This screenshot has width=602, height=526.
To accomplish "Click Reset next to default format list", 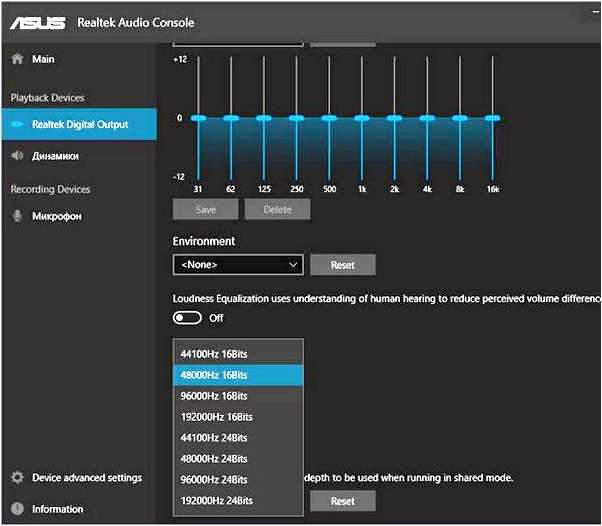I will coord(343,501).
